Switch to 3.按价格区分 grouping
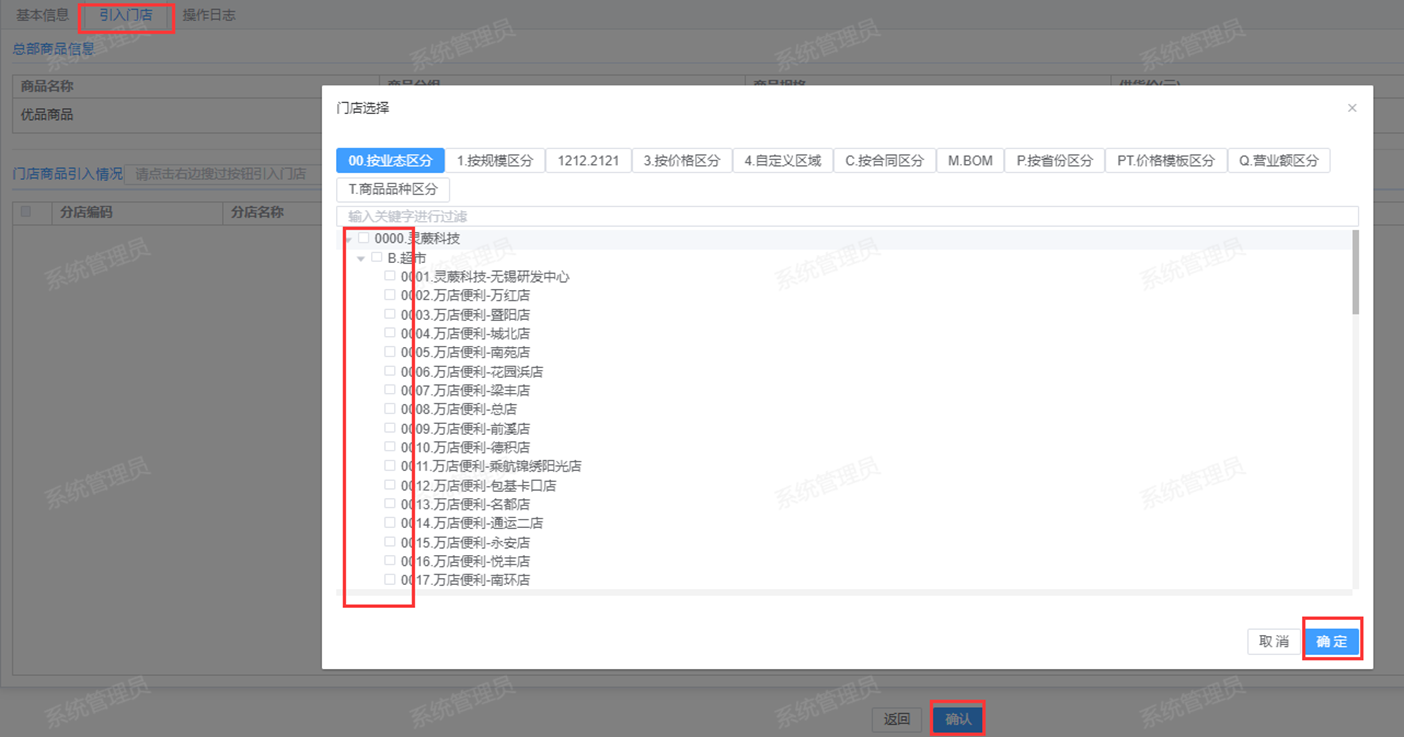This screenshot has width=1404, height=737. (x=681, y=160)
